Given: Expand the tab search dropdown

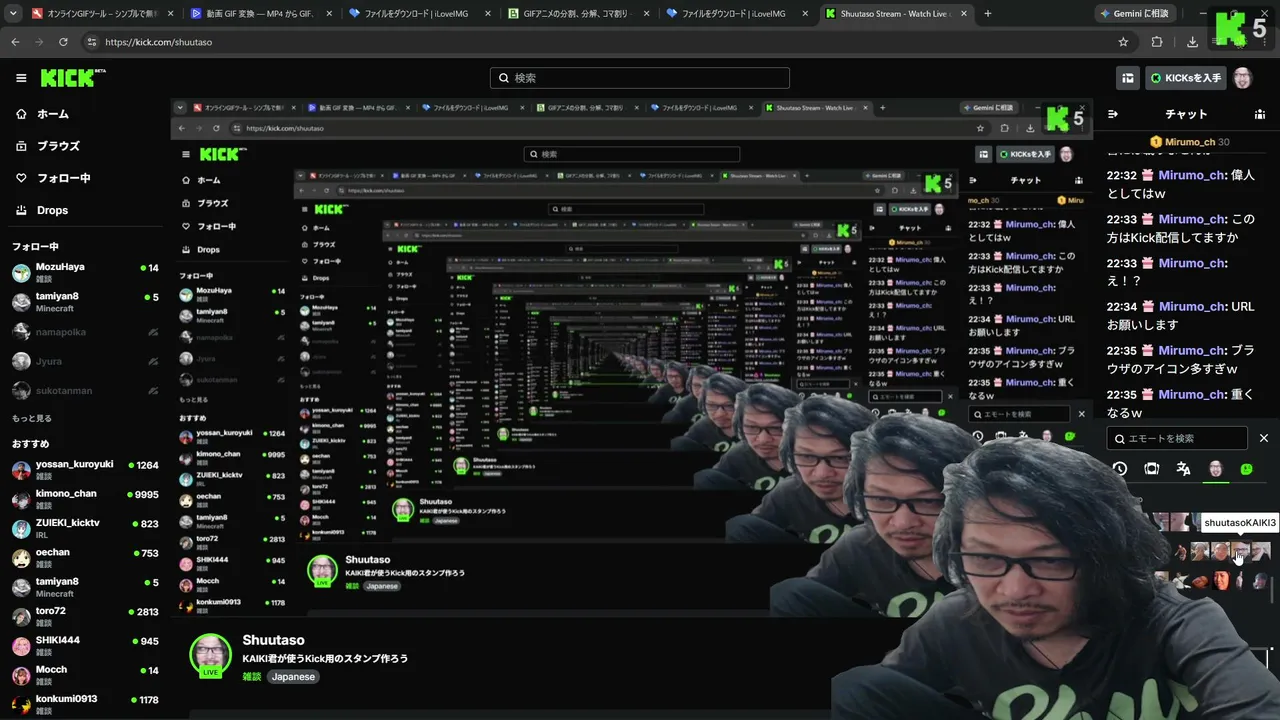Looking at the screenshot, I should (12, 14).
